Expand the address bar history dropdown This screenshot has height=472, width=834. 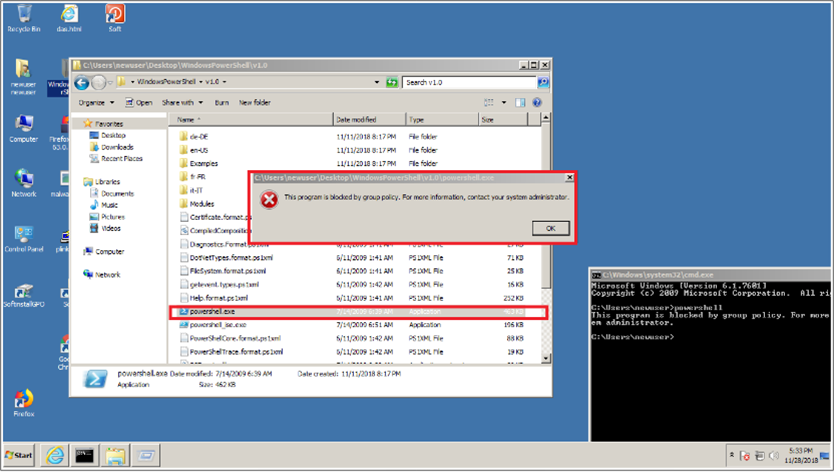377,82
